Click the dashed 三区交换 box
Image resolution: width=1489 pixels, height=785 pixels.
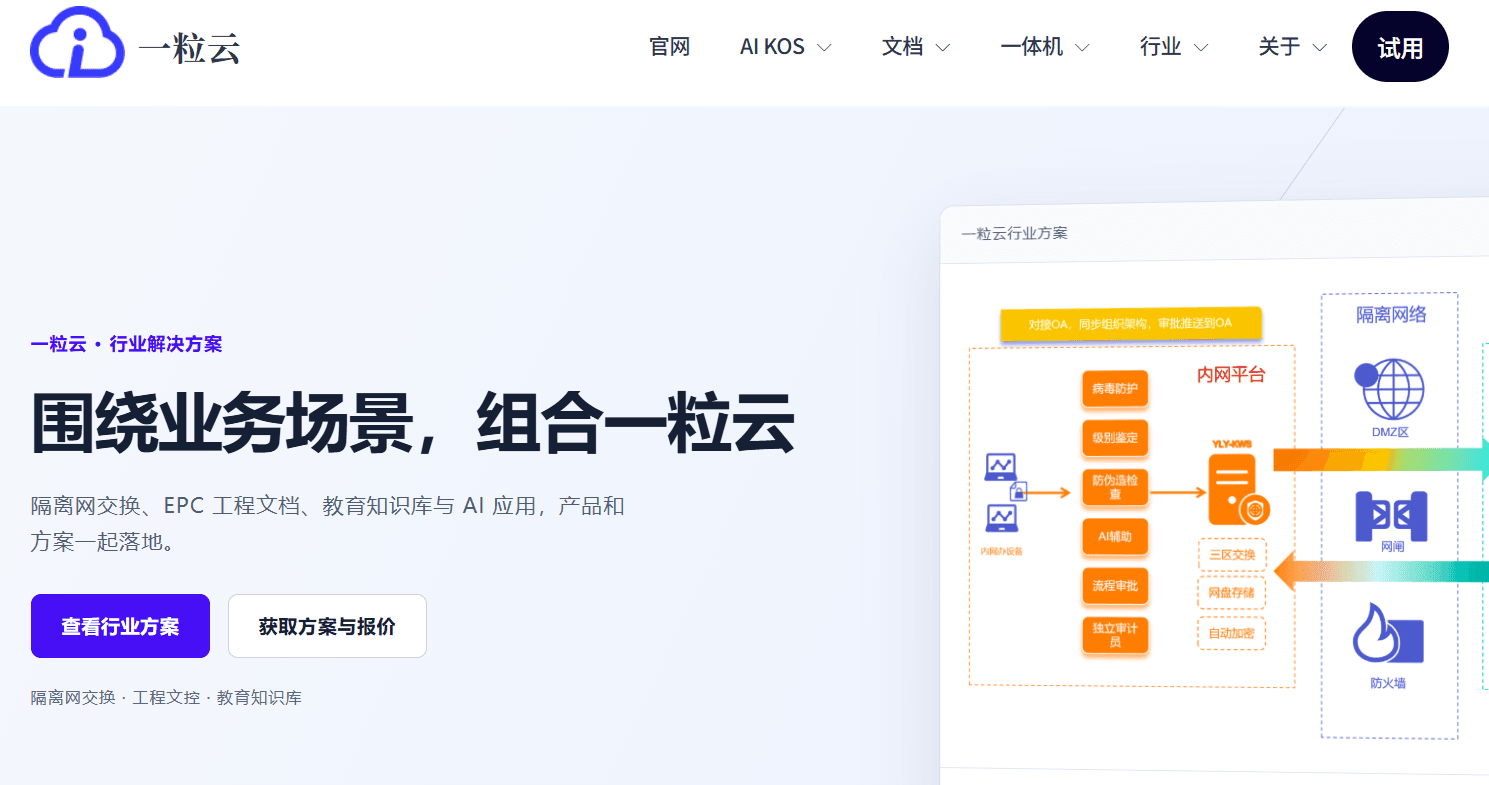1231,555
